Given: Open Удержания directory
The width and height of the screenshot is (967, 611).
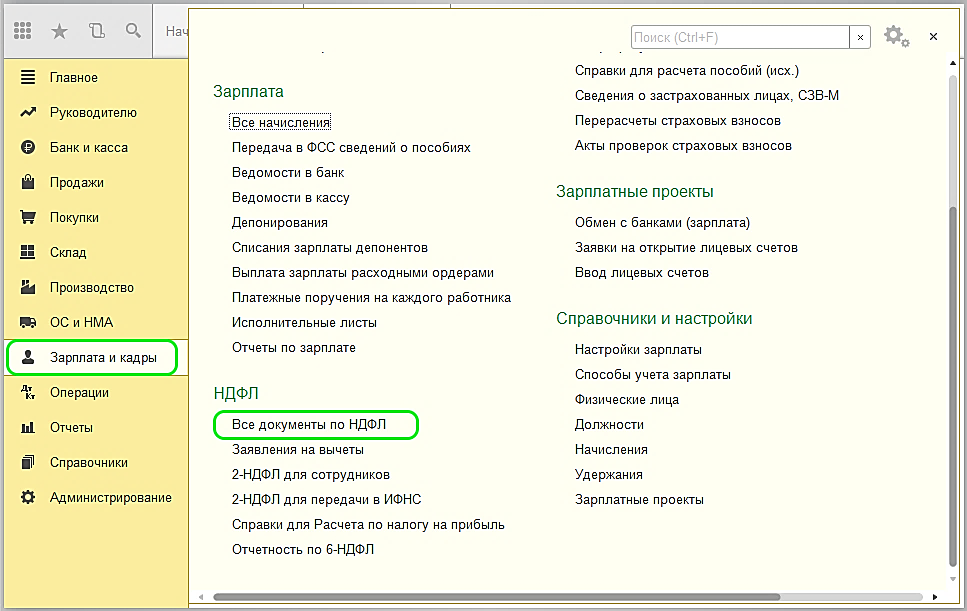Looking at the screenshot, I should click(609, 475).
